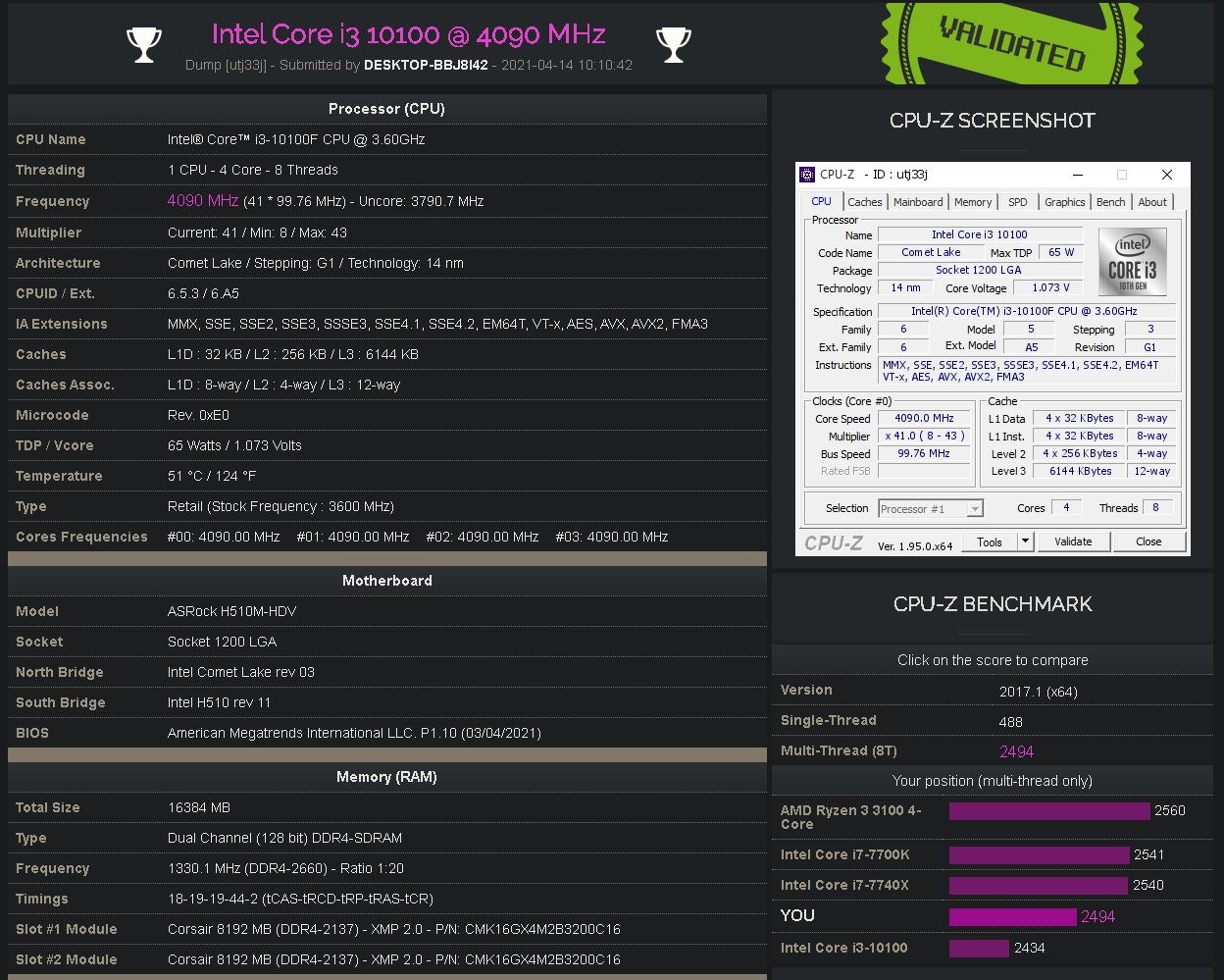Click the Microcode Rev. 0xE0 value
1224x980 pixels.
tap(198, 415)
